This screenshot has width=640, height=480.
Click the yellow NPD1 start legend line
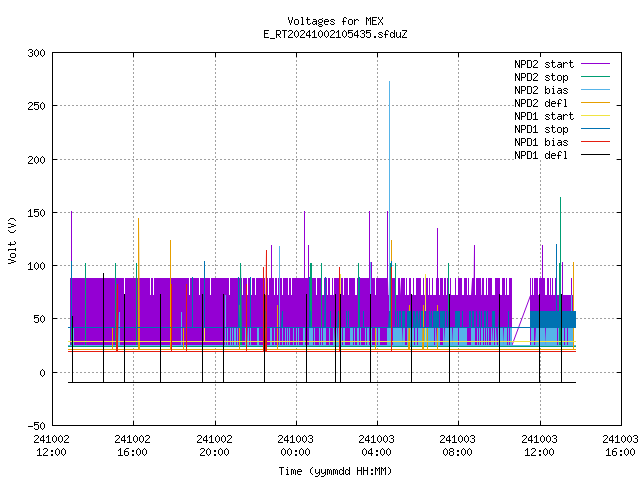coord(595,116)
